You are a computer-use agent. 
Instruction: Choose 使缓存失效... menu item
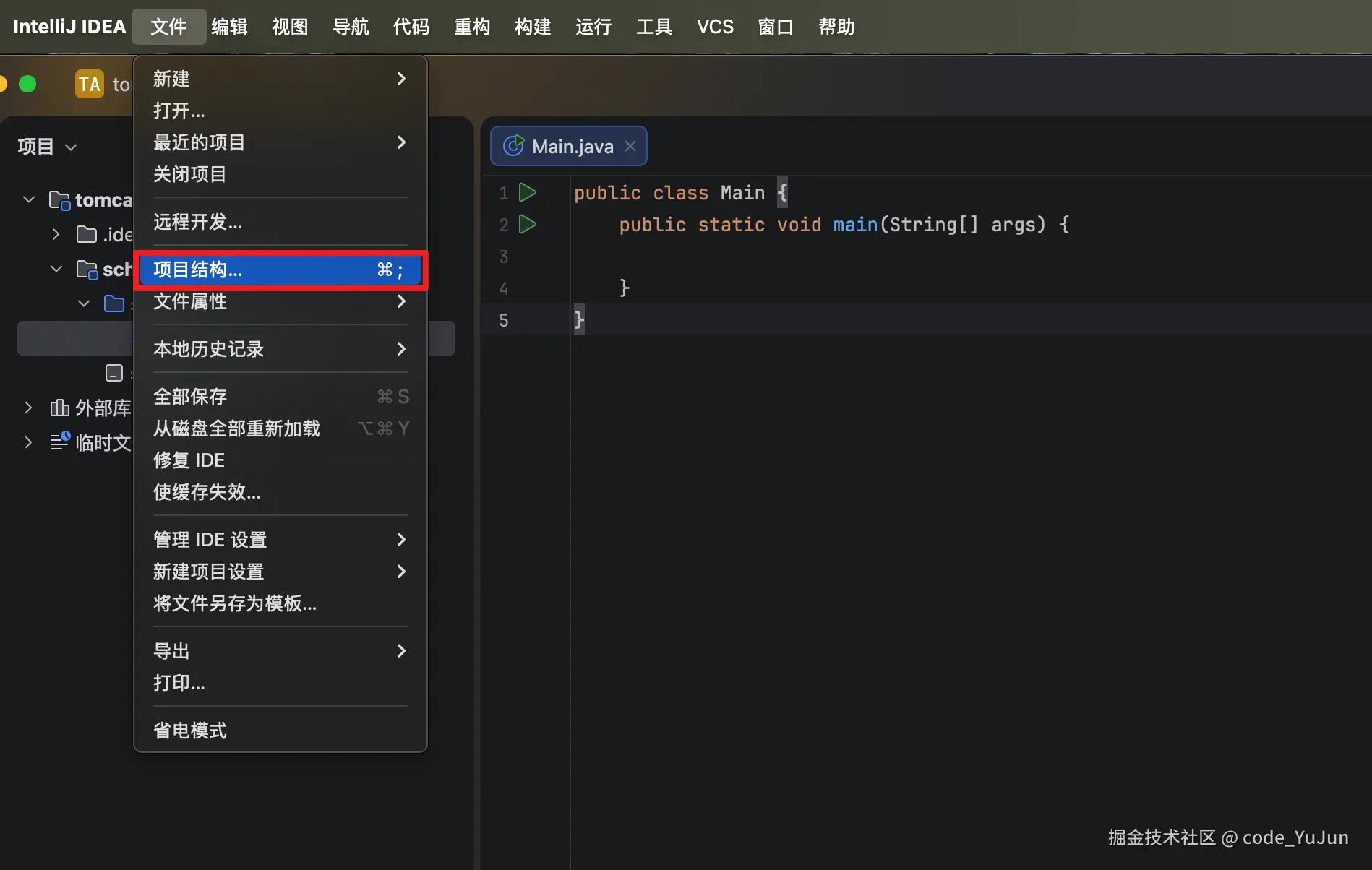tap(280, 492)
